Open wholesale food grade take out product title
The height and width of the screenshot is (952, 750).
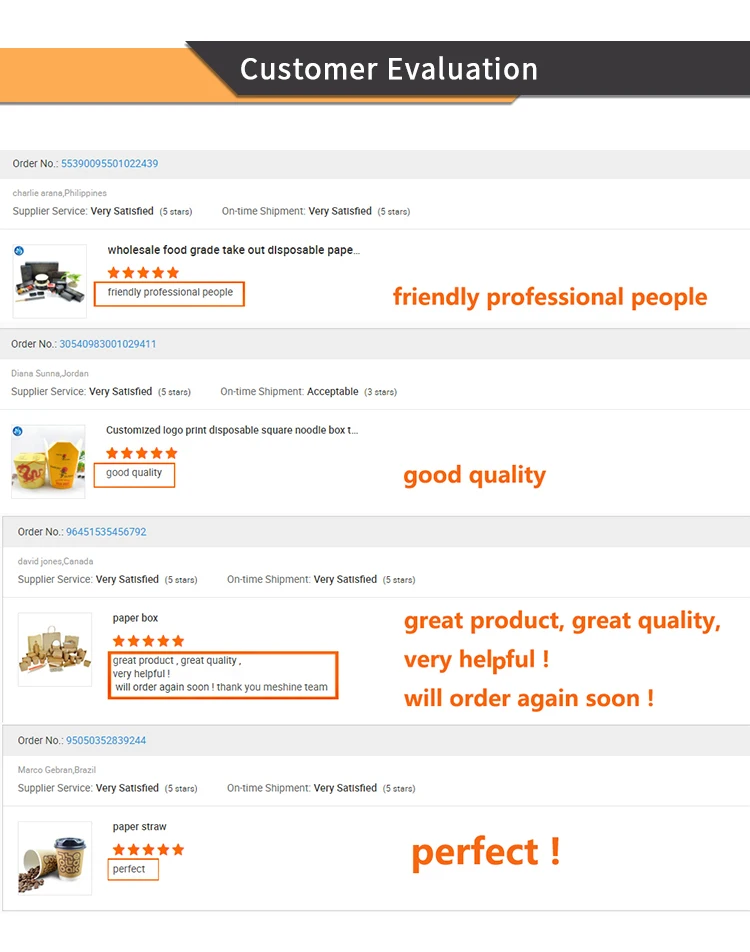coord(234,250)
